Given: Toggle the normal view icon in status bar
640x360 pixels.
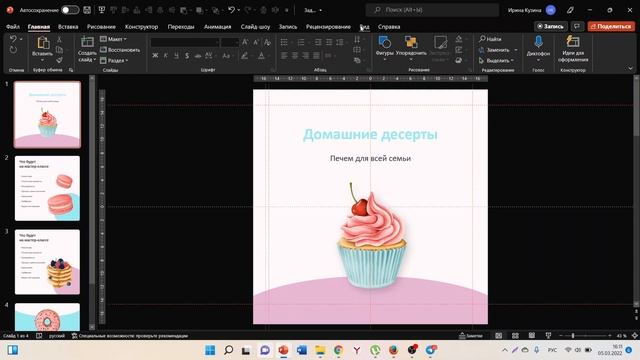Looking at the screenshot, I should 499,336.
